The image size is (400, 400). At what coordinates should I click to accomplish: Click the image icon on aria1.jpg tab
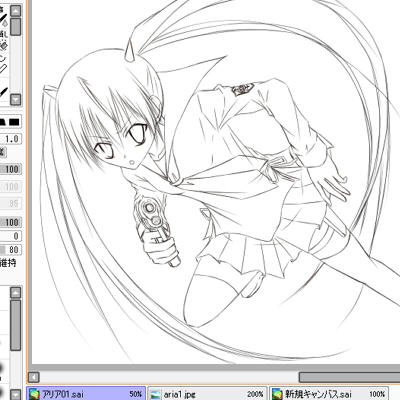[156, 395]
